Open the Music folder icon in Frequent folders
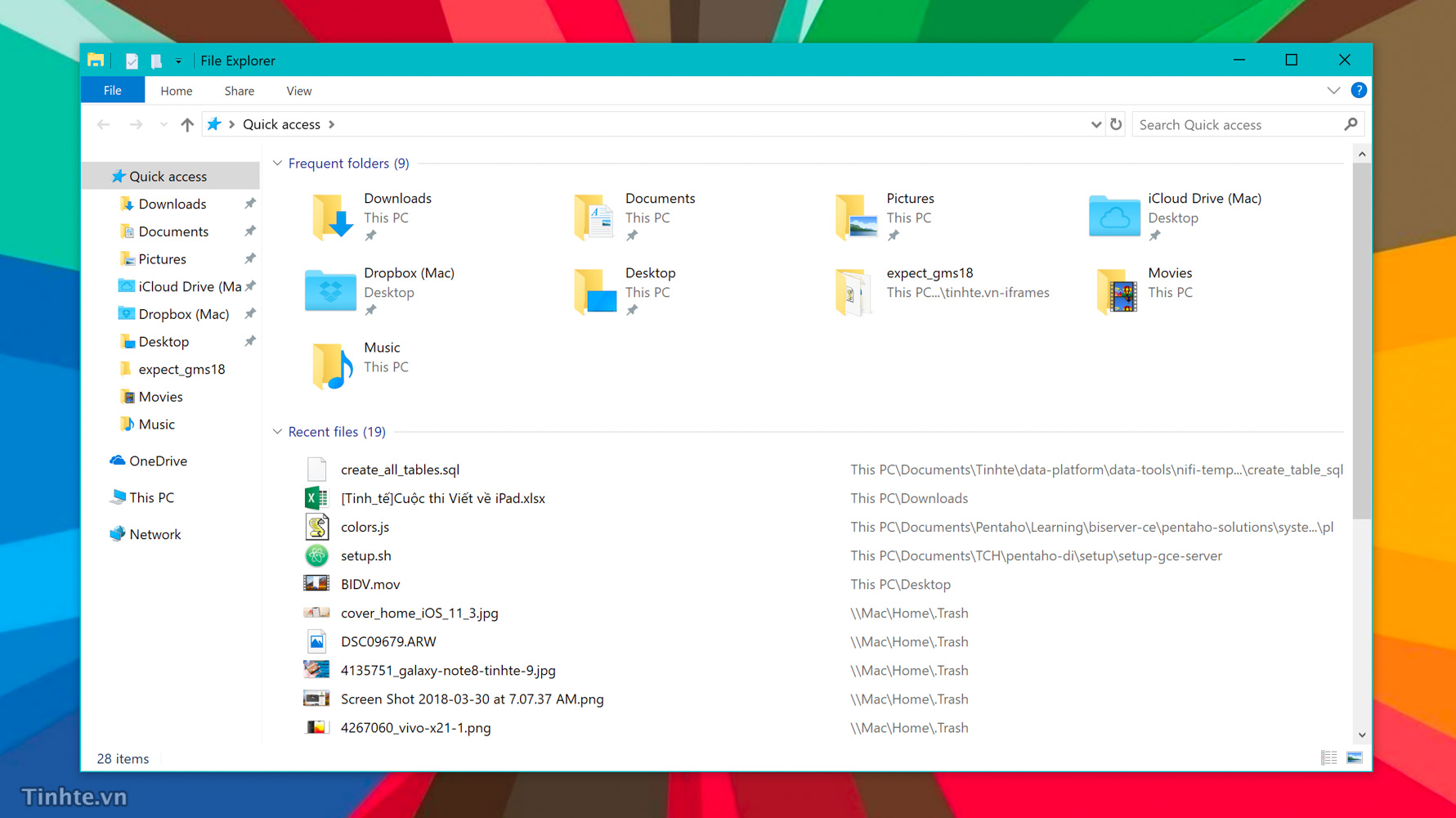 (x=332, y=366)
